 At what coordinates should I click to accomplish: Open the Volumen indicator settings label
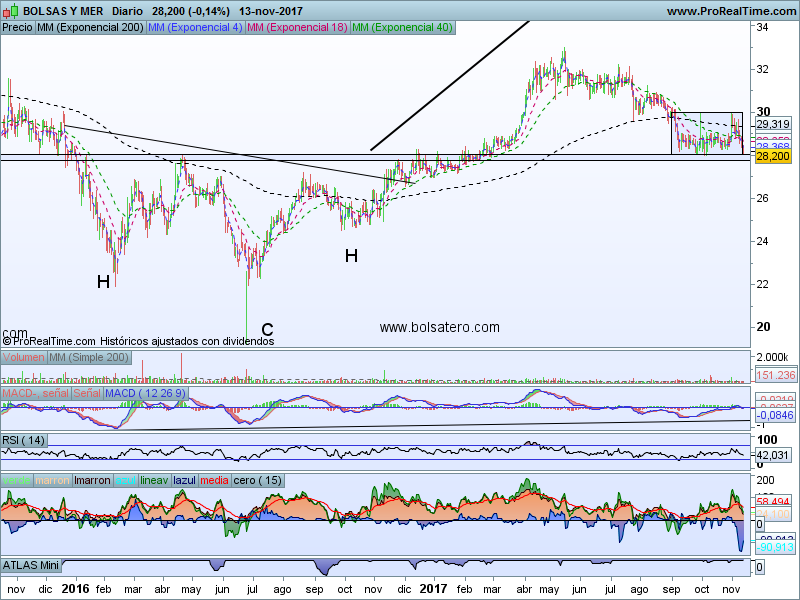tap(24, 357)
